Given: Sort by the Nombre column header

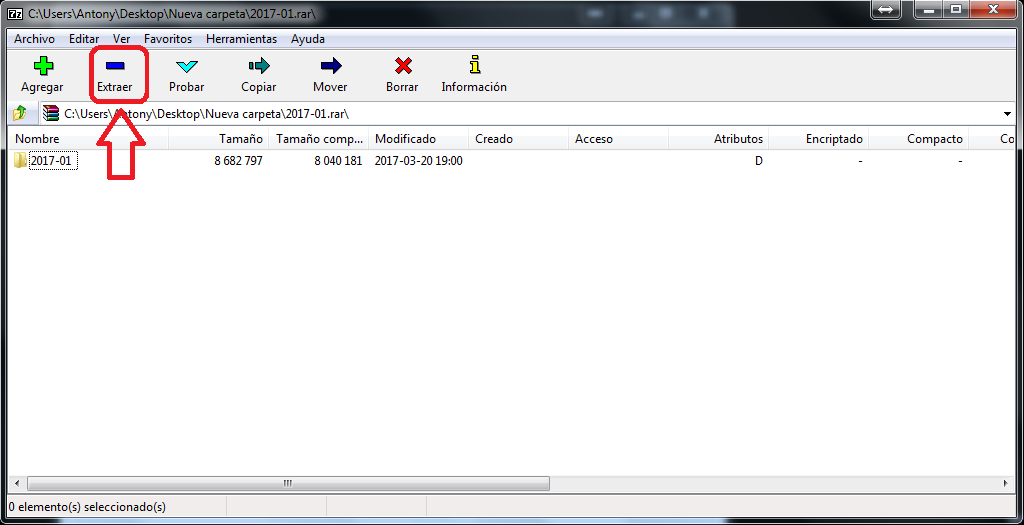Looking at the screenshot, I should click(88, 139).
